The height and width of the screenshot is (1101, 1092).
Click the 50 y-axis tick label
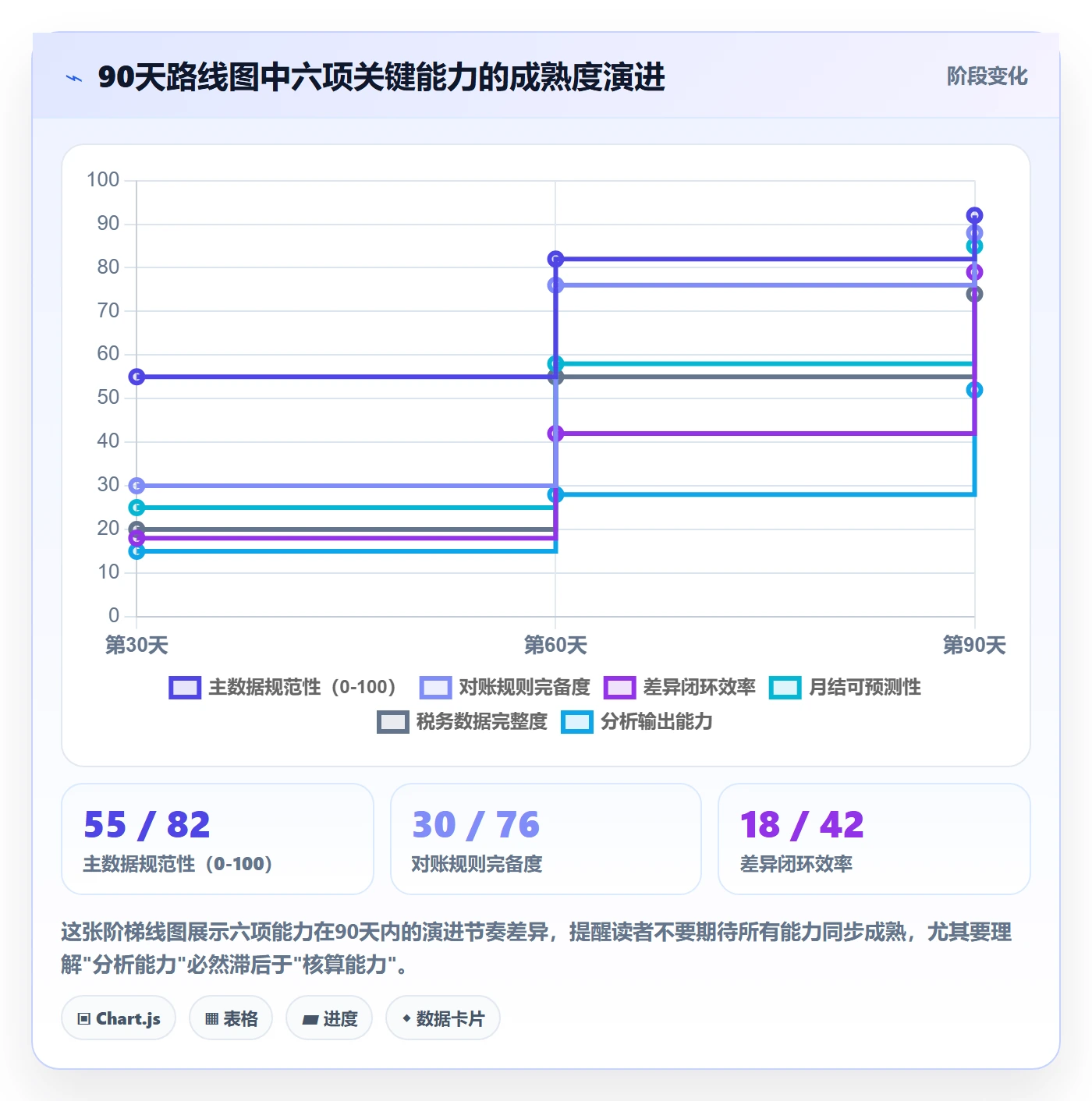click(x=108, y=398)
